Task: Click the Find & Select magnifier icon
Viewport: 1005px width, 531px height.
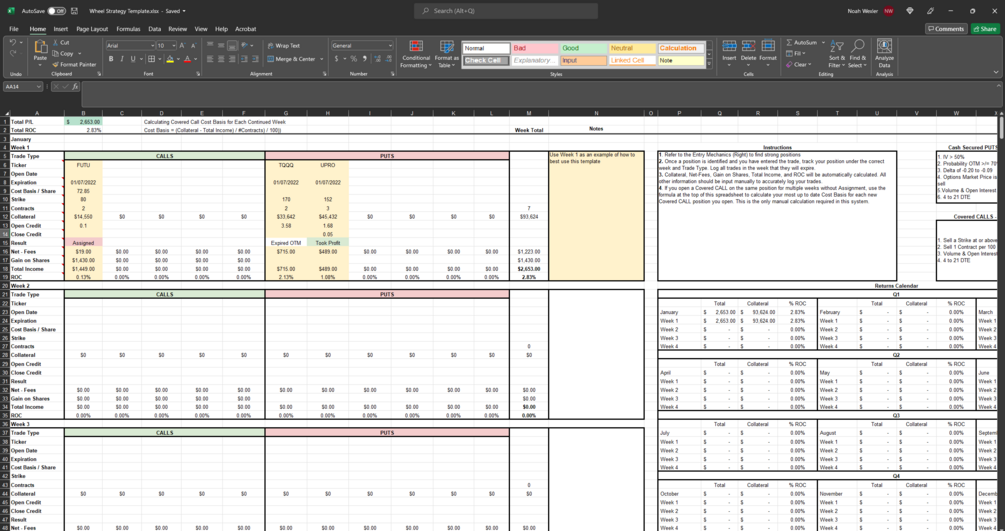Action: (858, 46)
